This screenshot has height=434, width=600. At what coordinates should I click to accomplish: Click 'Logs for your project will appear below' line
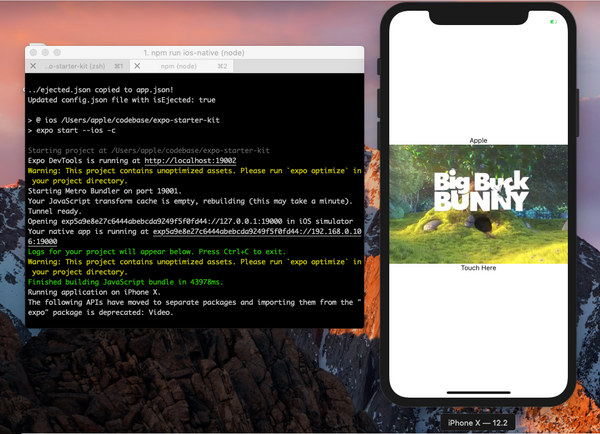(157, 252)
